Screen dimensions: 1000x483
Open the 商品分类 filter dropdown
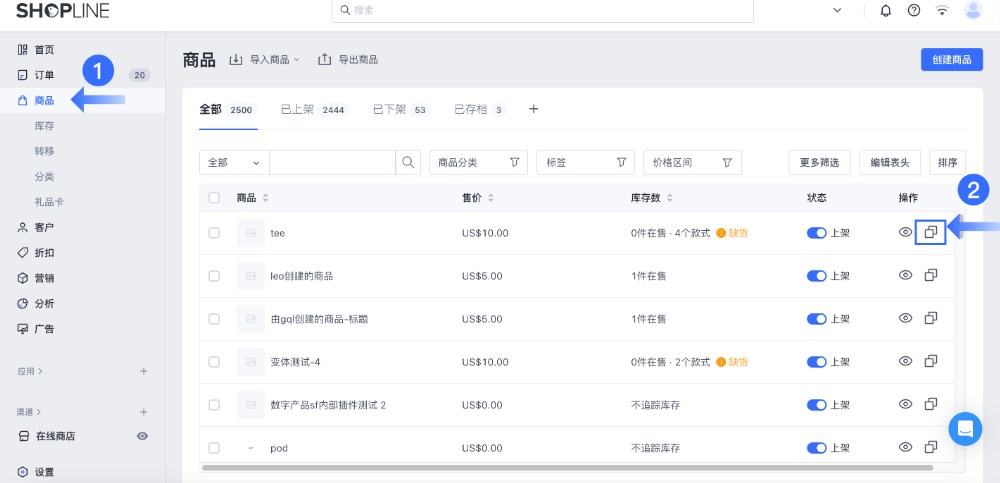click(478, 162)
